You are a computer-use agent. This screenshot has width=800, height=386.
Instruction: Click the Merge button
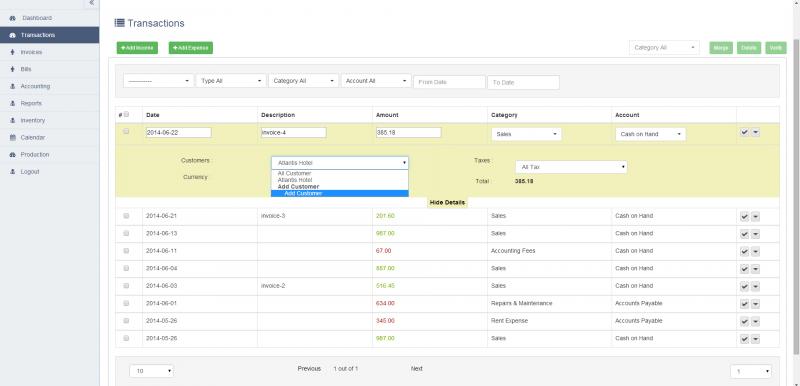coord(721,47)
